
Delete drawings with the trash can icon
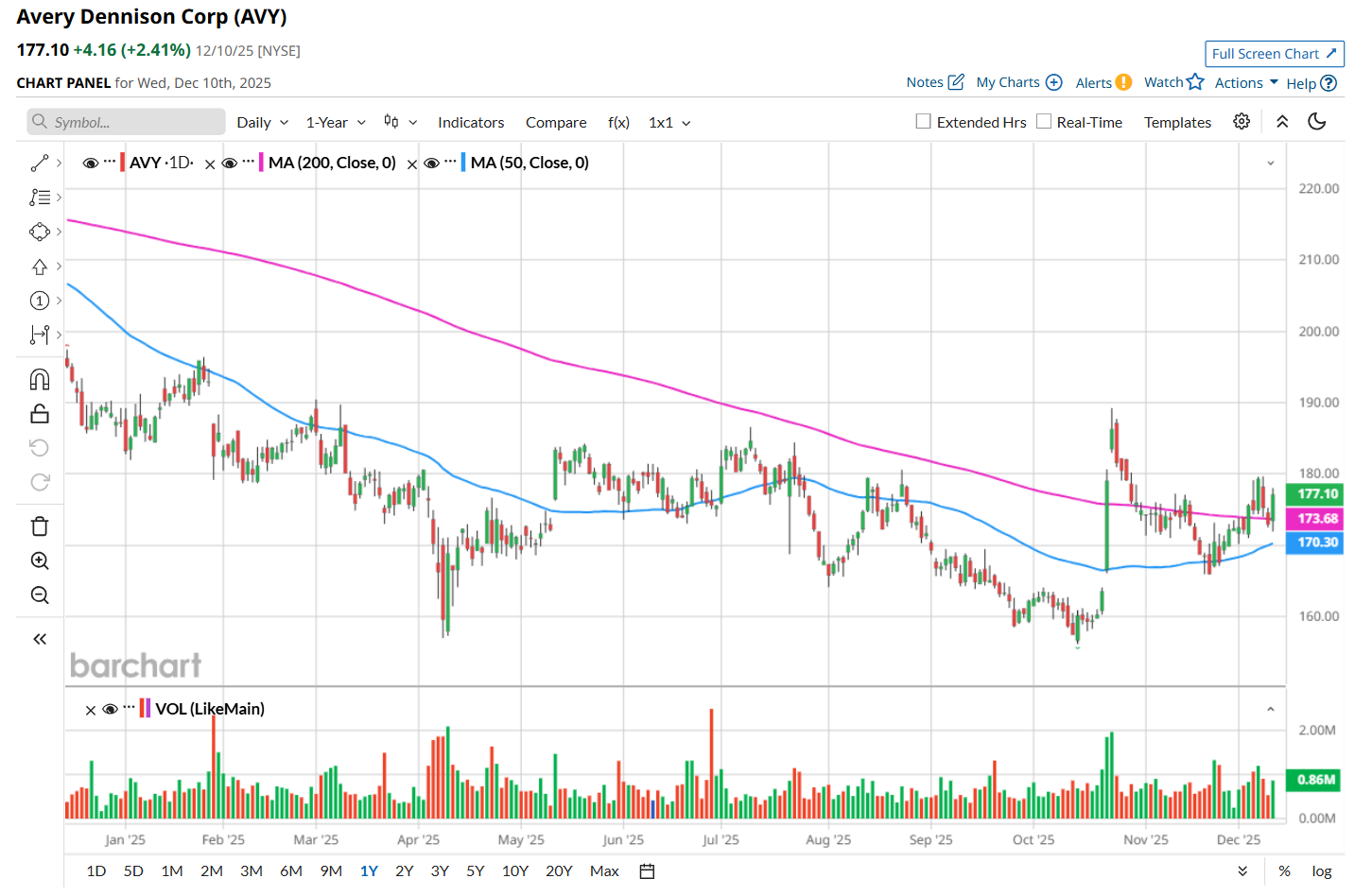pos(40,526)
